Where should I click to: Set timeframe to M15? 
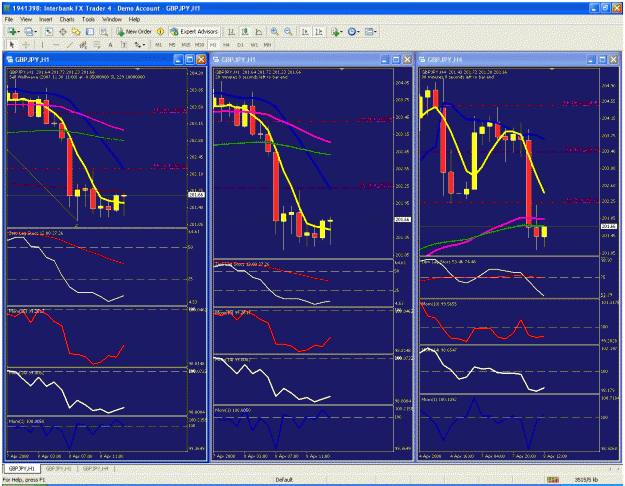(186, 45)
